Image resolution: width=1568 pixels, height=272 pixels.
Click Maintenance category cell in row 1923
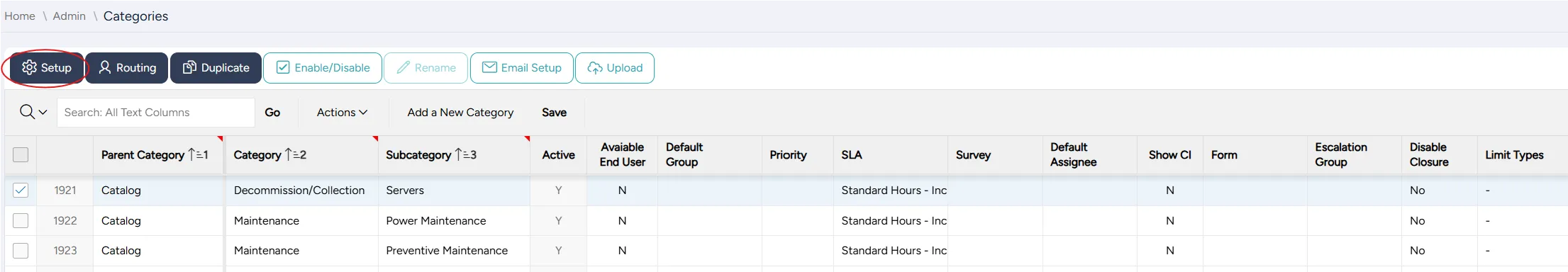point(301,250)
